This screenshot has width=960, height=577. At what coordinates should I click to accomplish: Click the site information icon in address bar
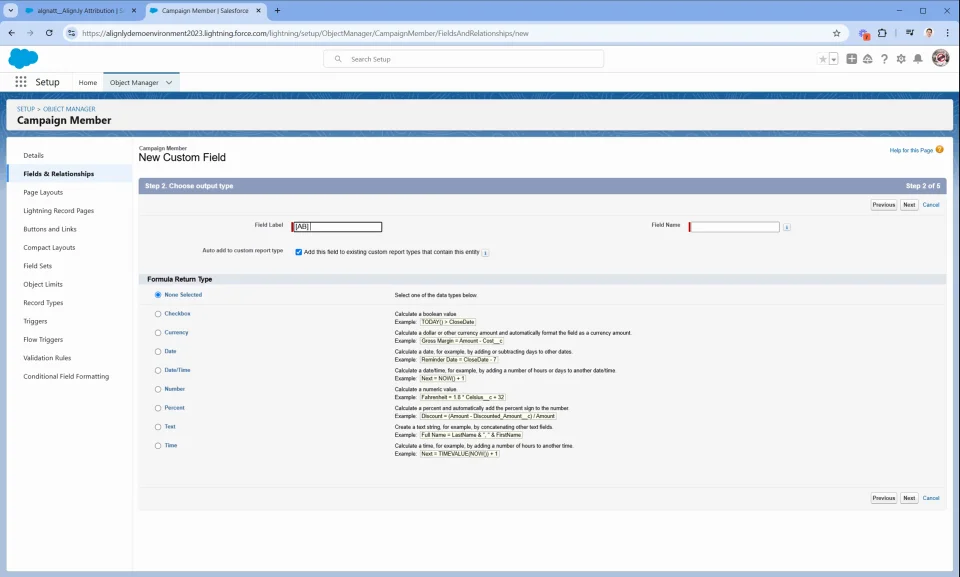click(x=72, y=33)
